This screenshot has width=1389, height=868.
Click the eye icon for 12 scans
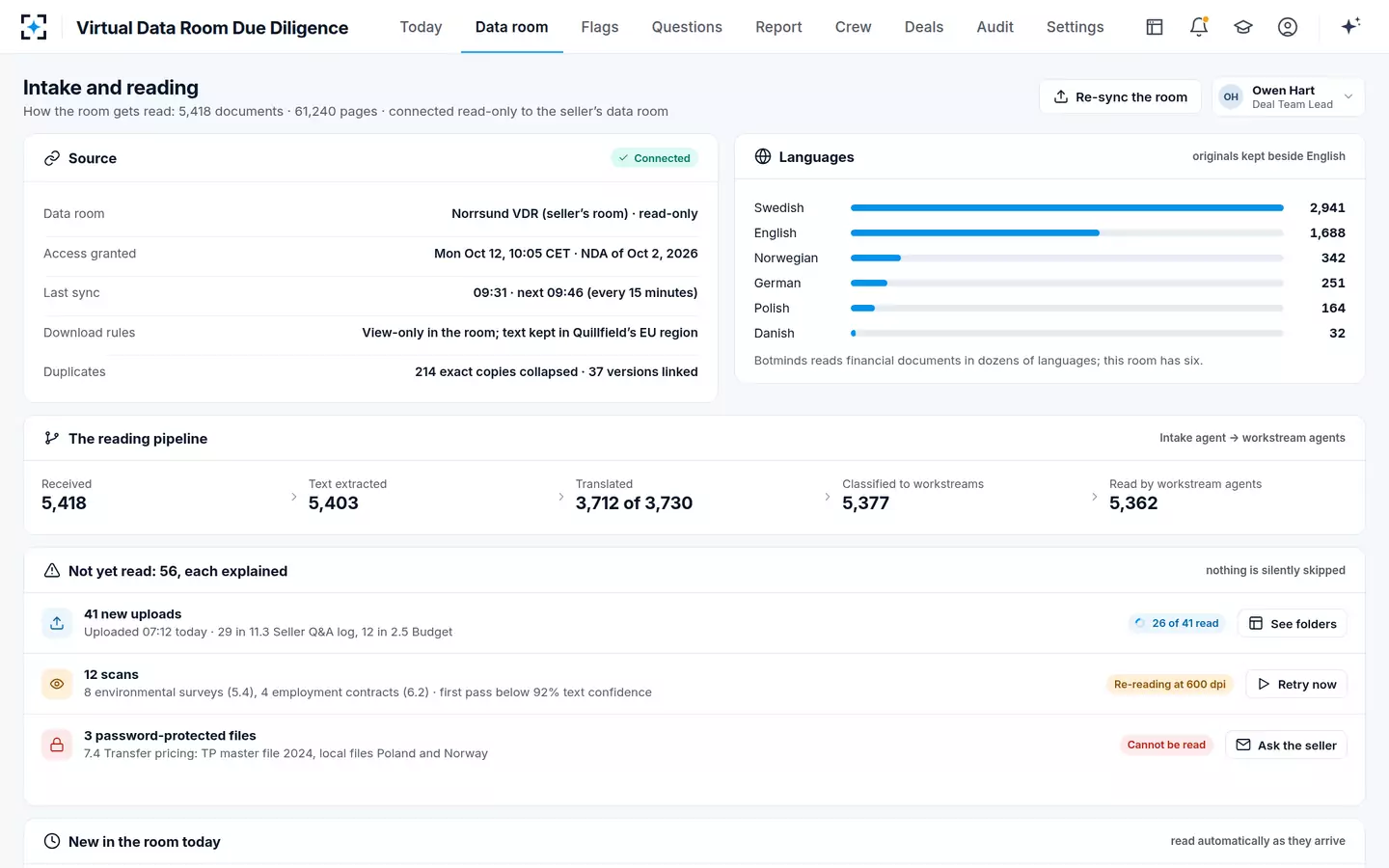pos(57,684)
